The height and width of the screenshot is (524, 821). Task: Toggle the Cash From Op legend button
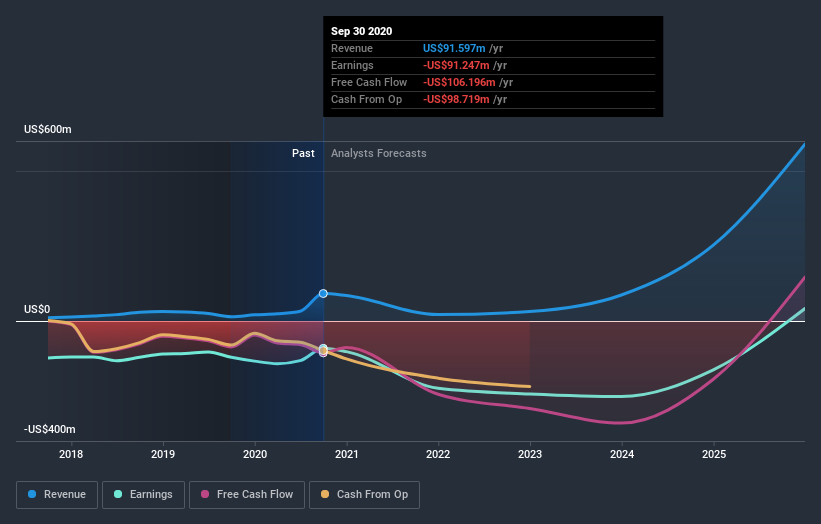tap(364, 495)
